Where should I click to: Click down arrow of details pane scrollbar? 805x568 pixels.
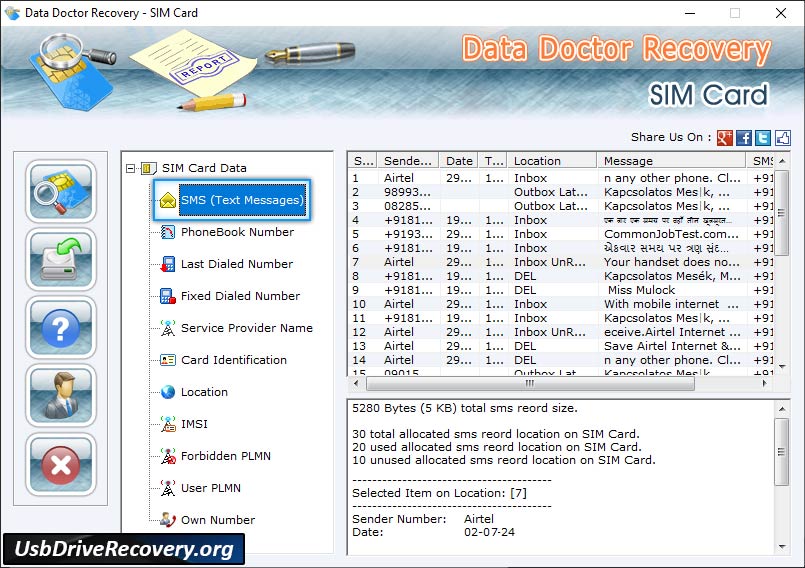[782, 546]
